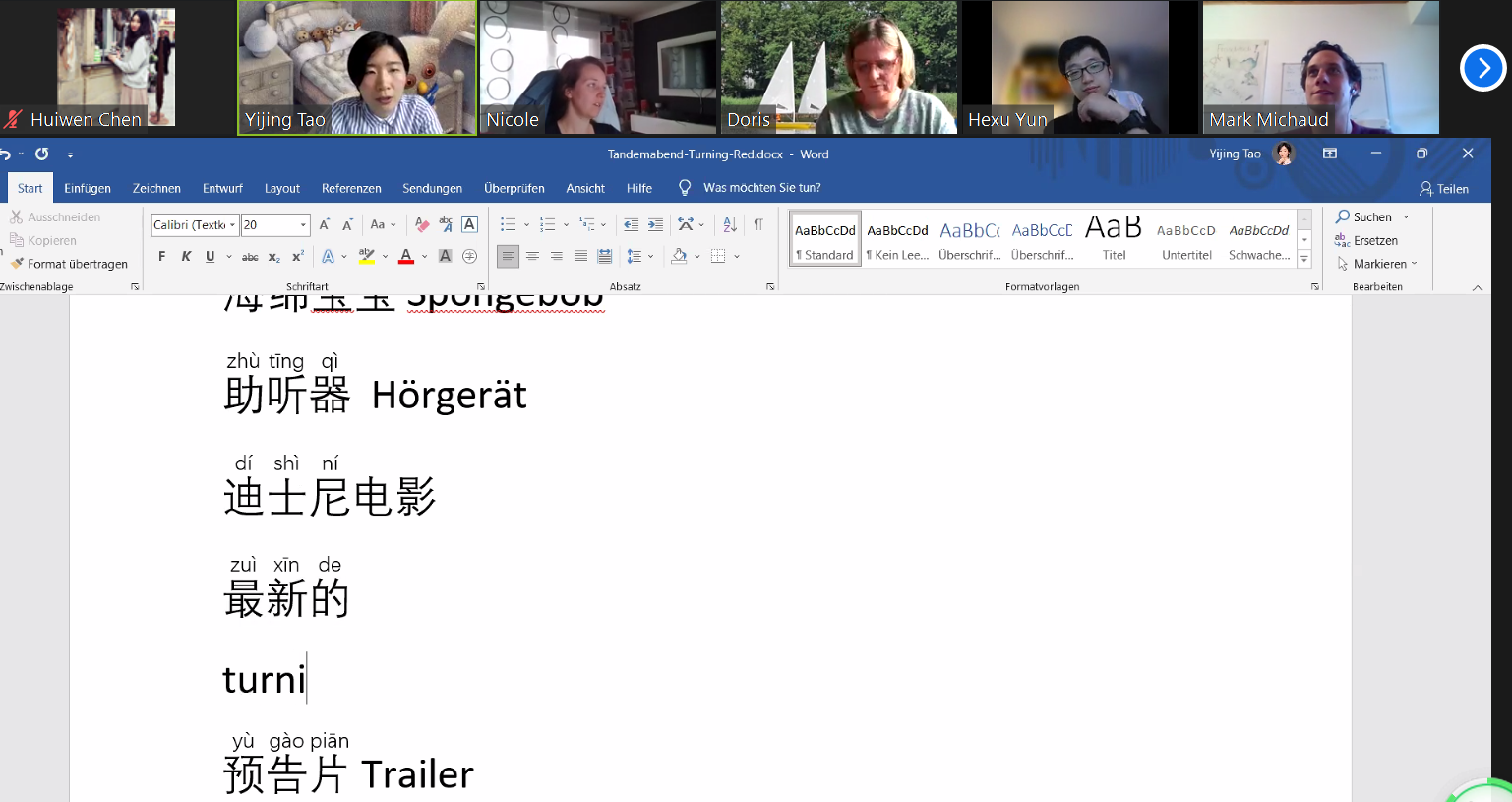Sort text A to Z icon
This screenshot has width=1512, height=802.
tap(730, 225)
